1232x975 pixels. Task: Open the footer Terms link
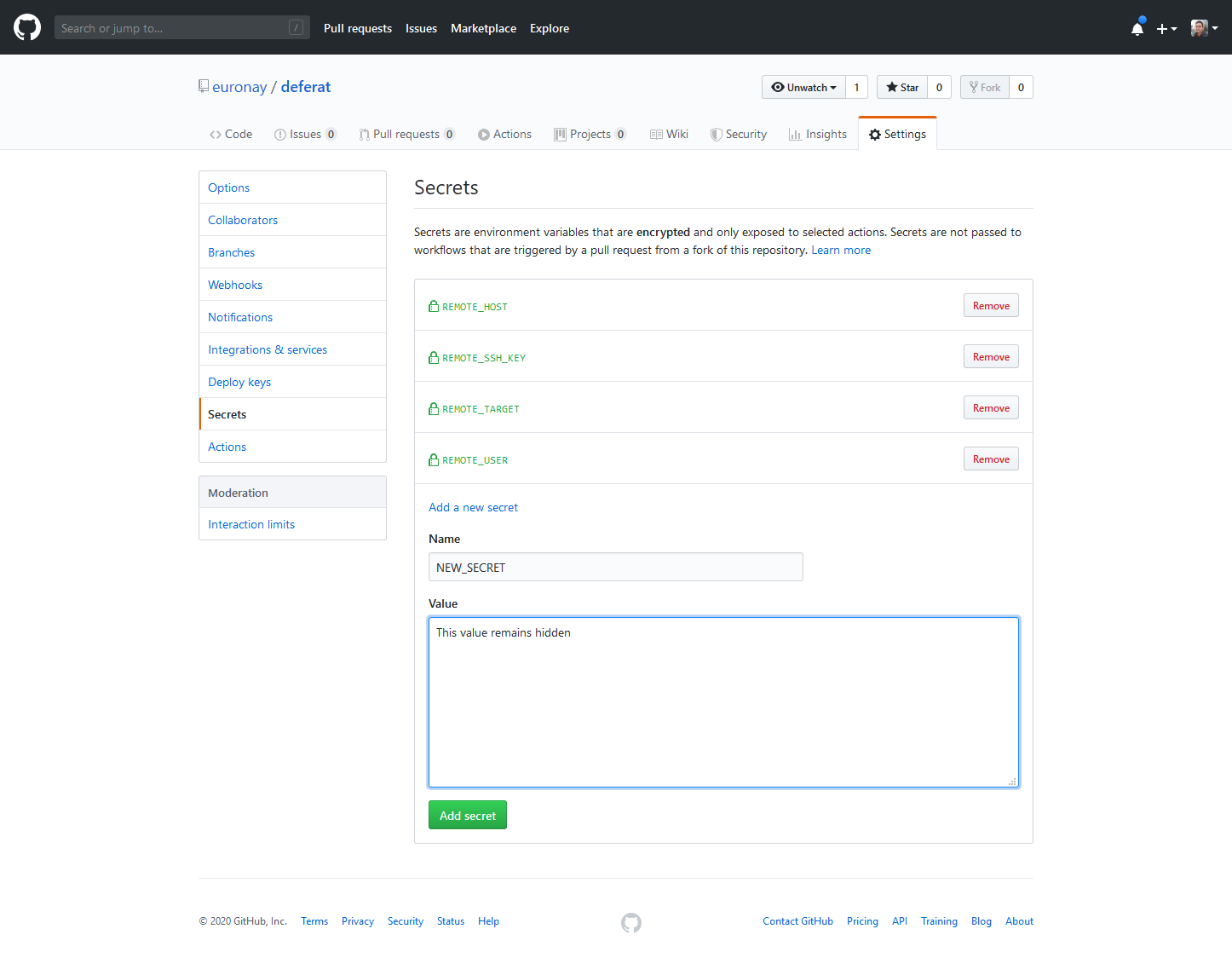pos(314,921)
